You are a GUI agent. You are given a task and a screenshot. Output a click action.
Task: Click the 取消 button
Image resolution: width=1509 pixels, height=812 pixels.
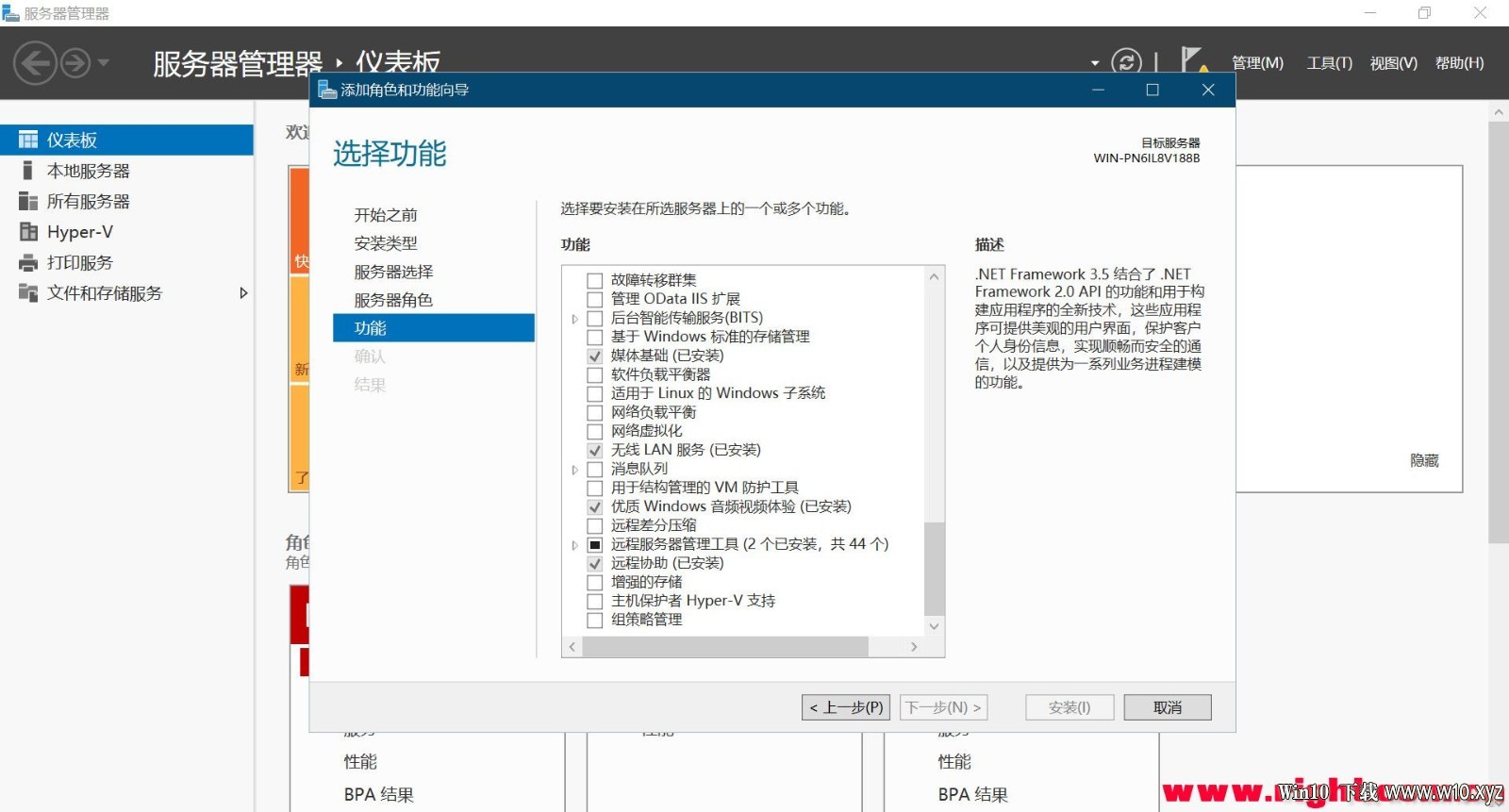point(1168,707)
